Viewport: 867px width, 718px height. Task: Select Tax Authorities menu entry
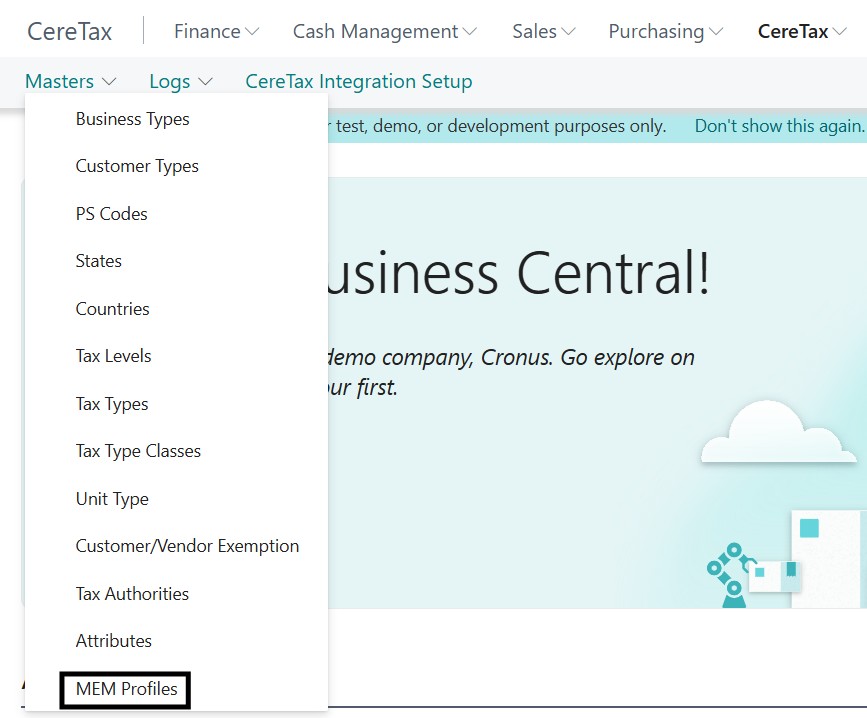(132, 594)
